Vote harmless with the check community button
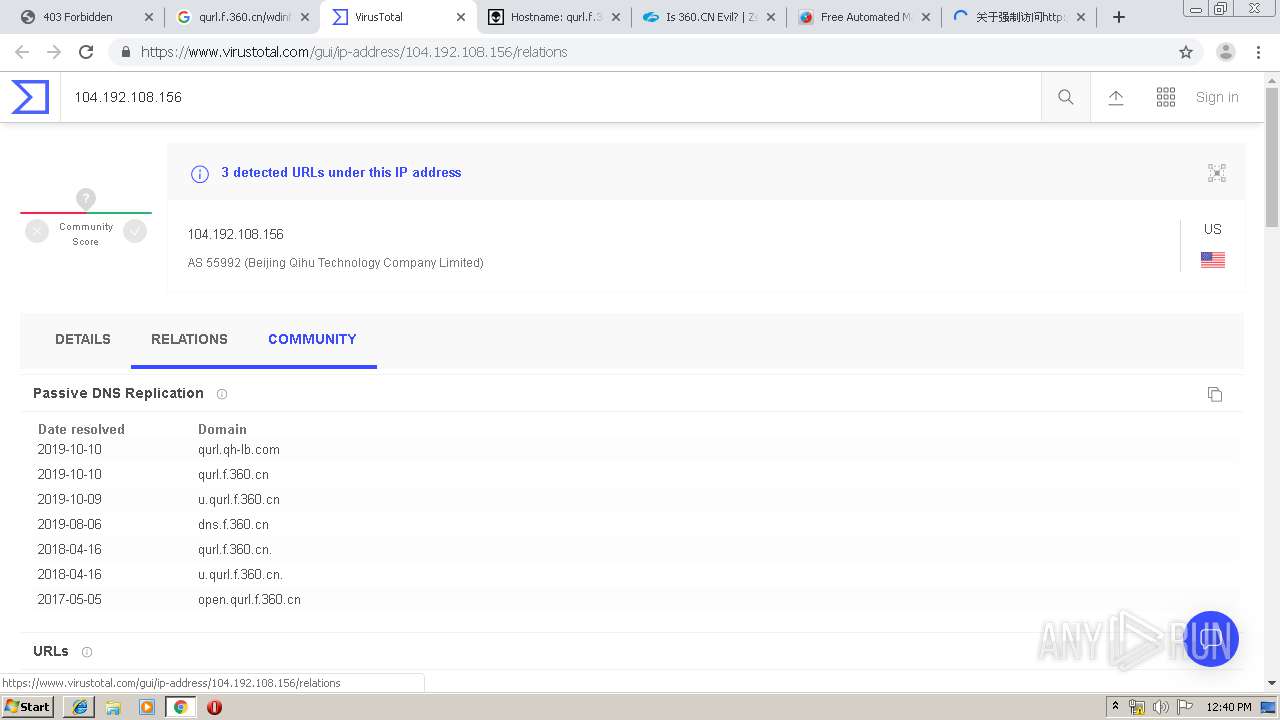This screenshot has width=1280, height=720. pyautogui.click(x=135, y=231)
